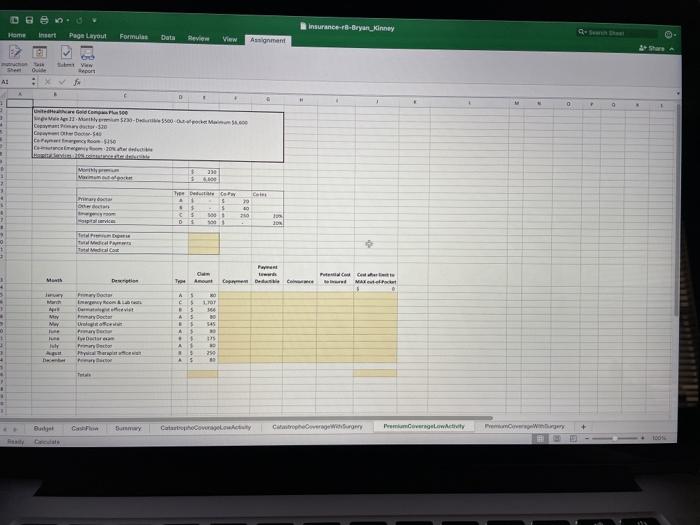Open the CatastropheCoverageLowActivity sheet tab
Screen dimensions: 700x525
206,427
